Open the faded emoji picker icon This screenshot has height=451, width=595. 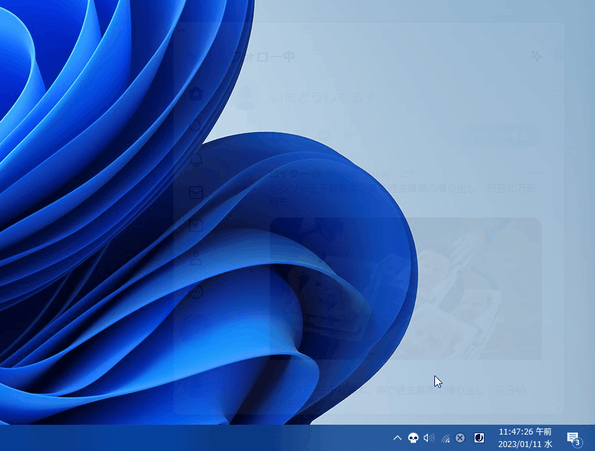tap(324, 135)
